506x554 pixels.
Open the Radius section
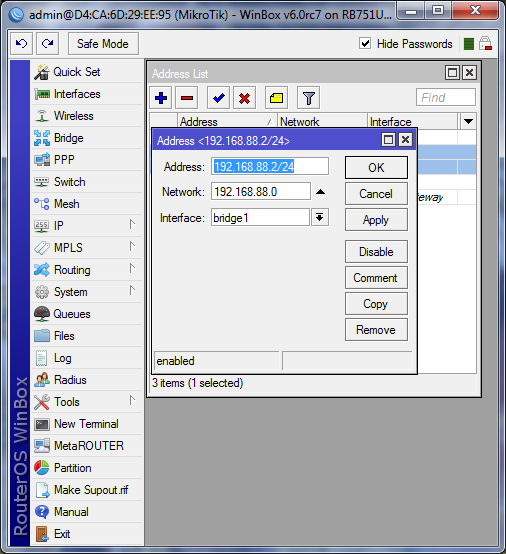click(87, 380)
